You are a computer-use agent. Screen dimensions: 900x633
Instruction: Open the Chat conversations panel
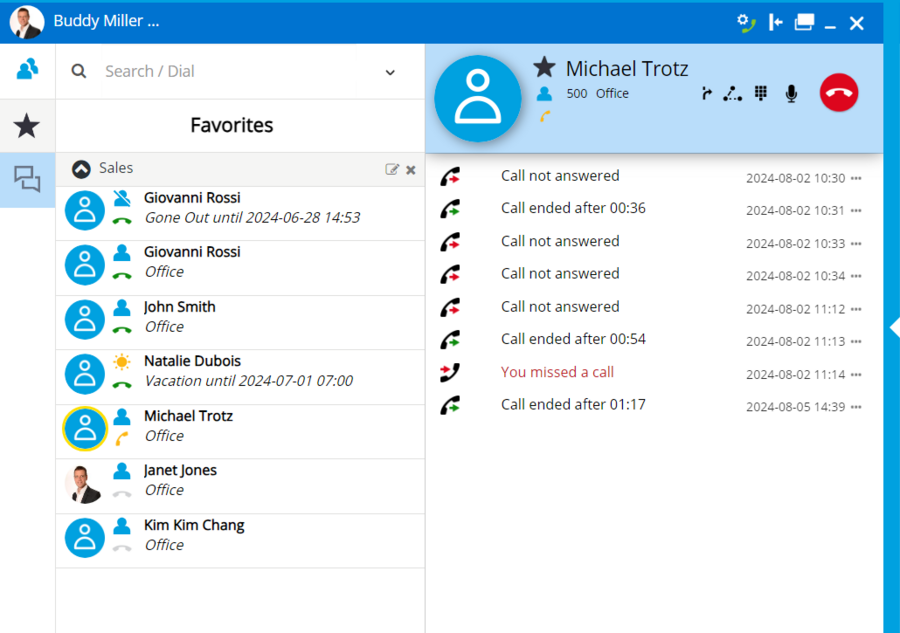27,180
